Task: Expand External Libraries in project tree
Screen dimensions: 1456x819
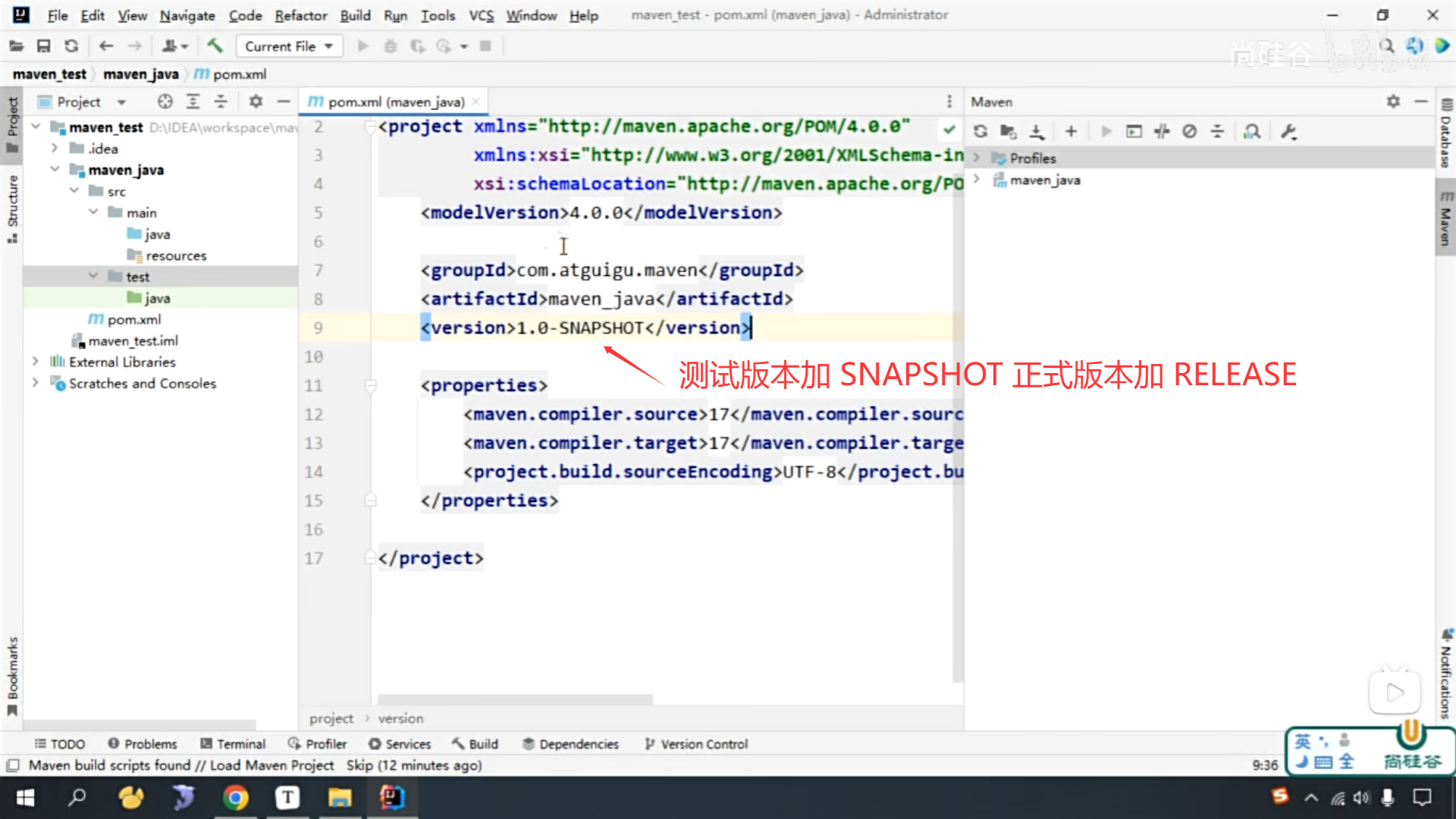Action: click(36, 362)
